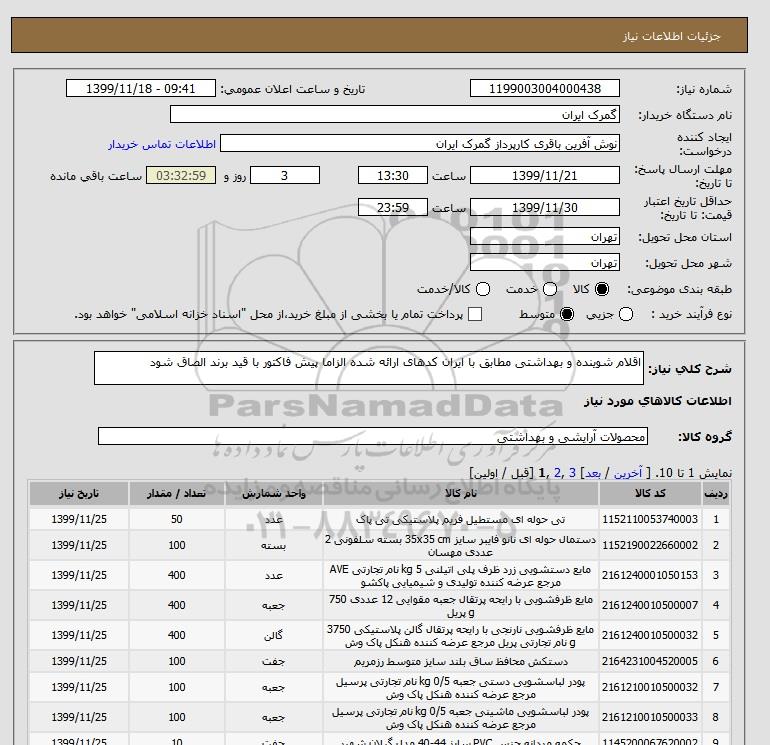Click the 13:30 time field
Viewport: 770px width, 745px height.
point(393,175)
